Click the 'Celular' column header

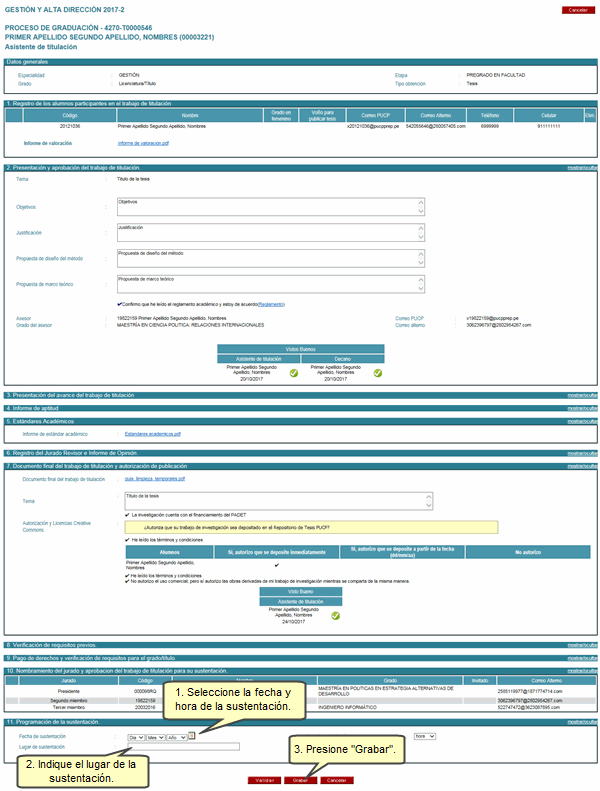(x=549, y=116)
